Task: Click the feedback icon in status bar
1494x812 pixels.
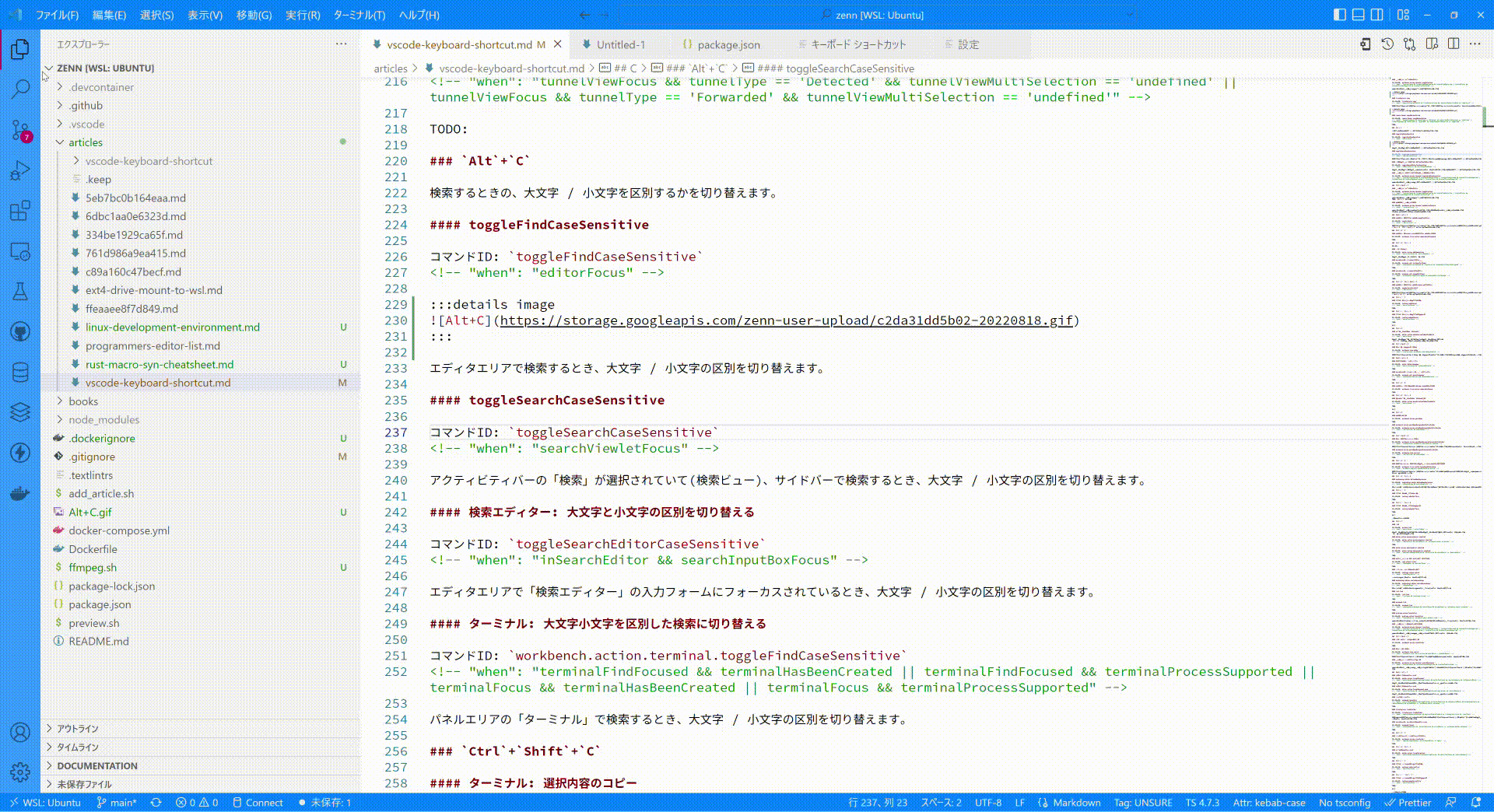Action: 1451,803
